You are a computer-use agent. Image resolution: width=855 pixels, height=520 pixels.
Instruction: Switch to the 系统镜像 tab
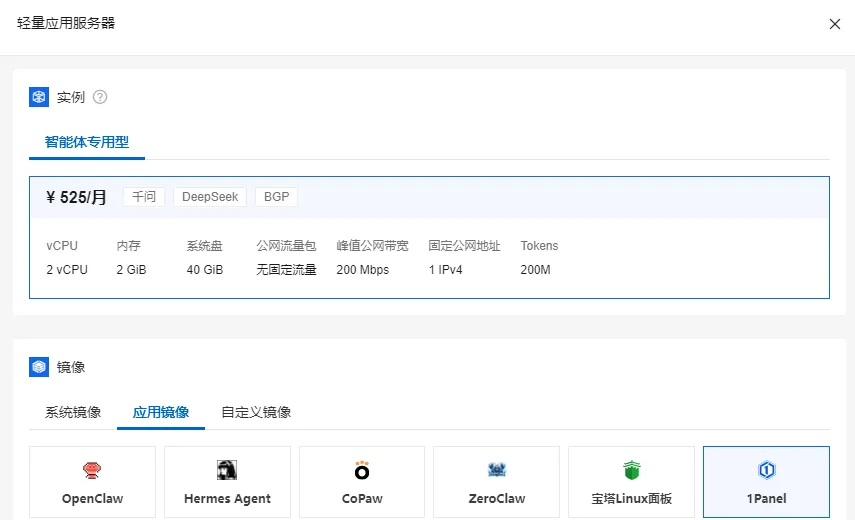point(73,412)
